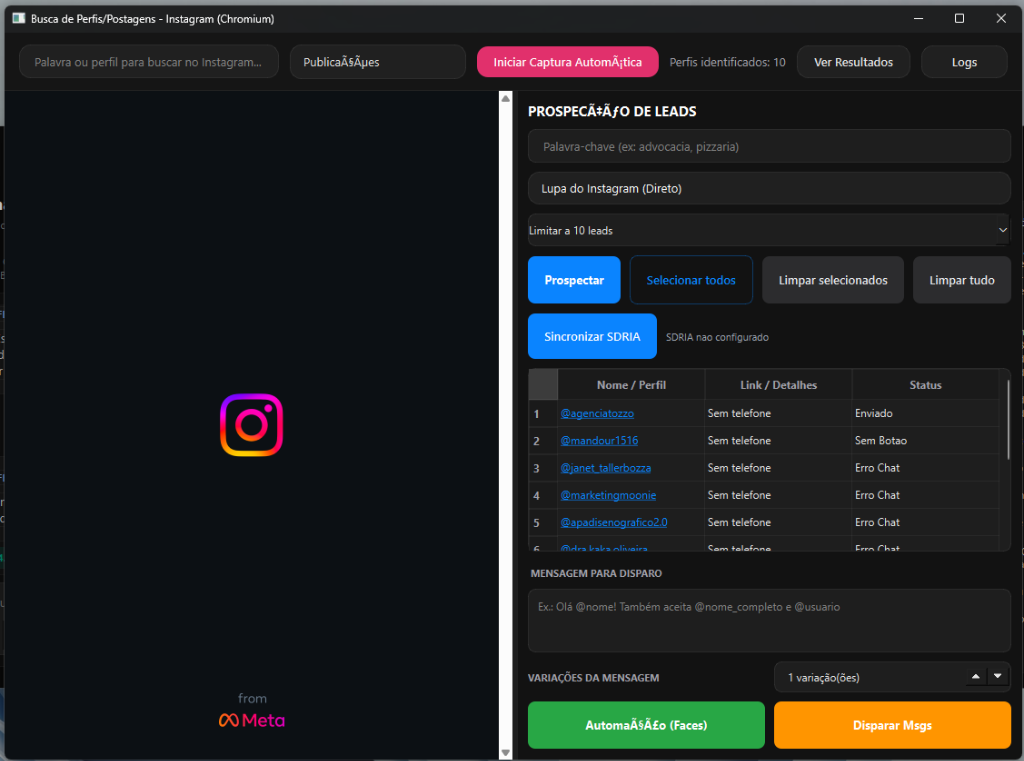Click the Instagram search keyword input field
Image resolution: width=1024 pixels, height=761 pixels.
coord(149,62)
